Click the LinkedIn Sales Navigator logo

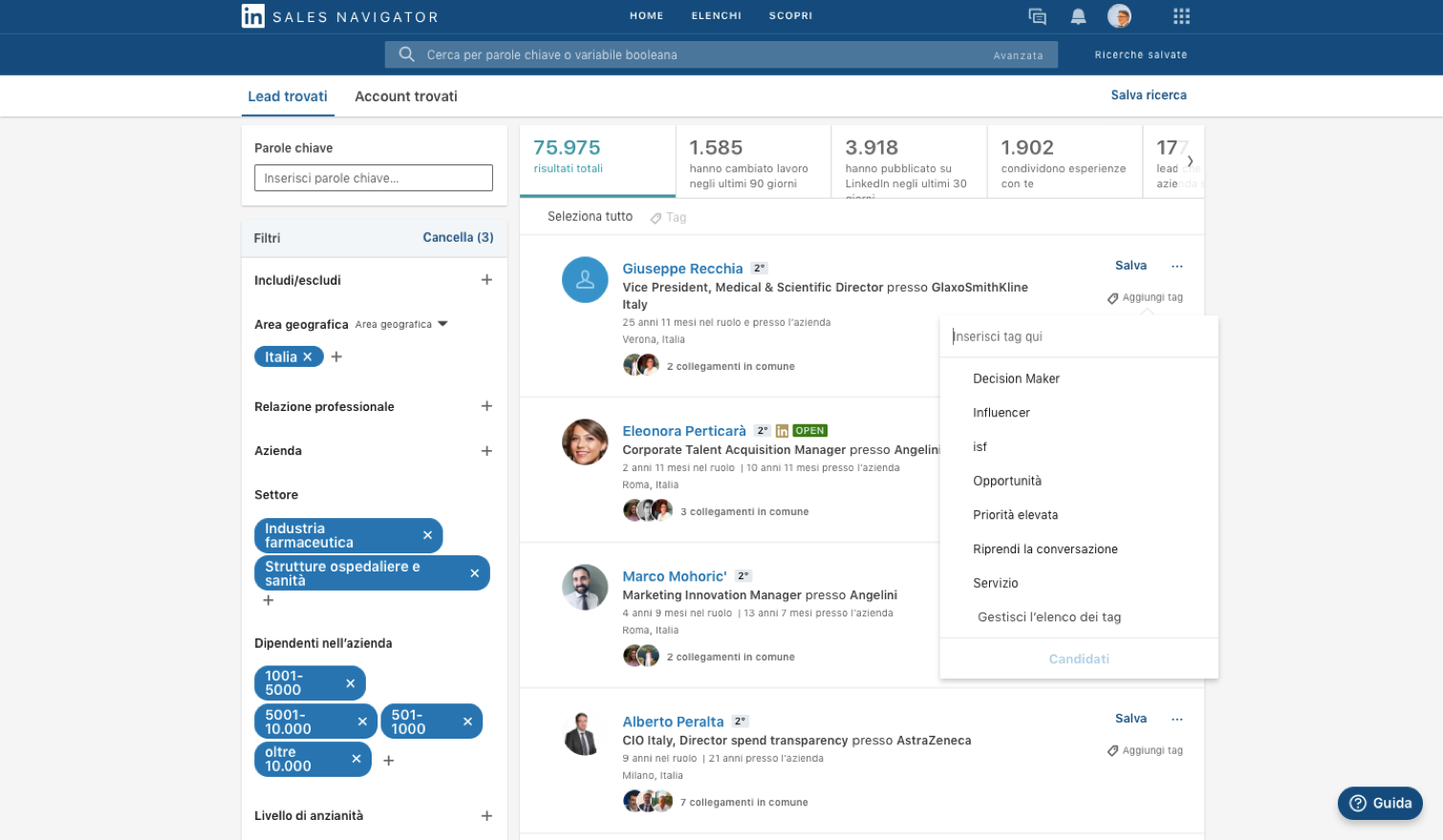pos(339,16)
